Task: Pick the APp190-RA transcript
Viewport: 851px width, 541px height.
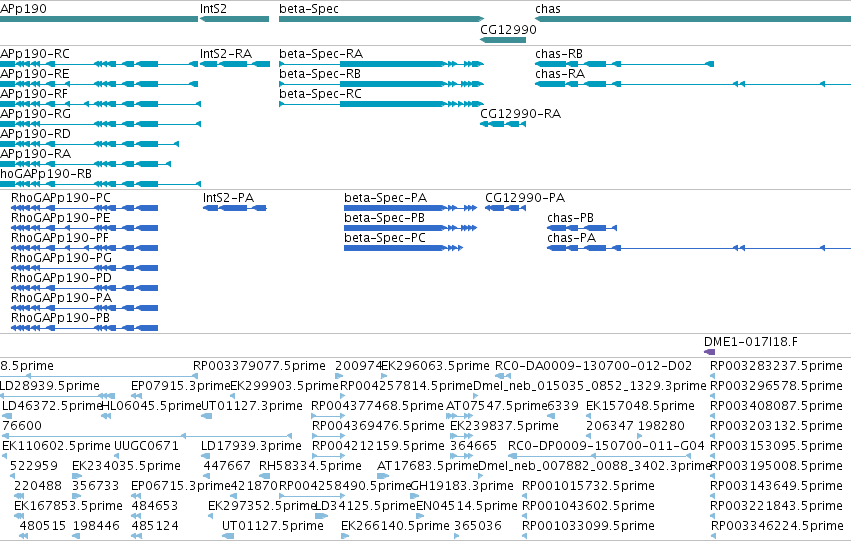Action: pyautogui.click(x=85, y=164)
